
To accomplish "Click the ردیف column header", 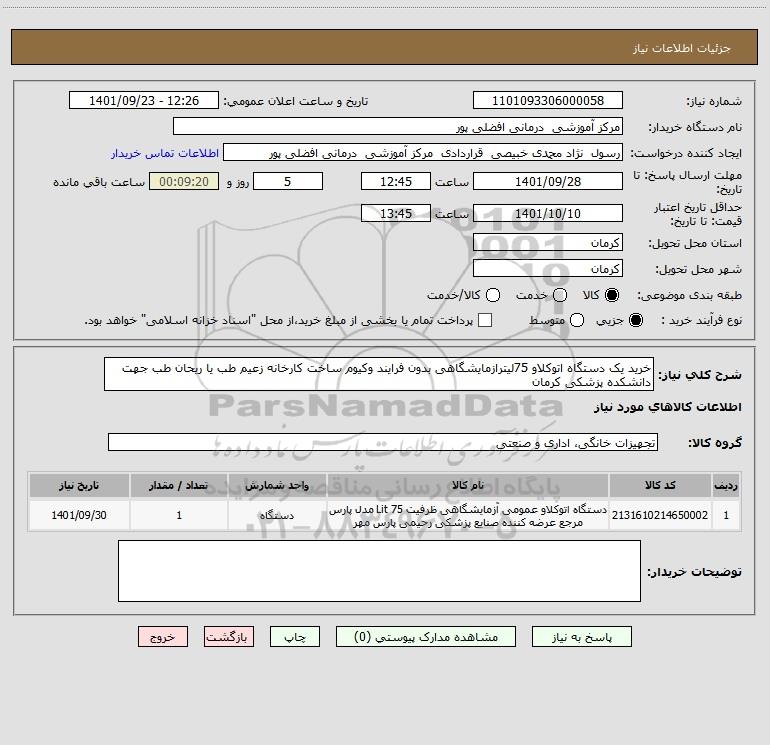I will 726,485.
